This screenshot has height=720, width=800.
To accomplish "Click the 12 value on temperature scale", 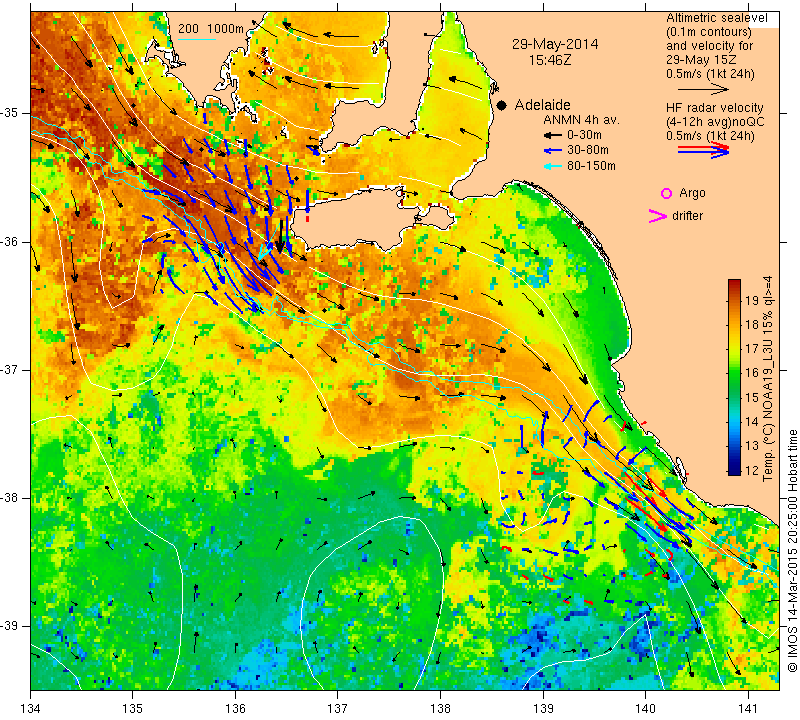I will (752, 470).
